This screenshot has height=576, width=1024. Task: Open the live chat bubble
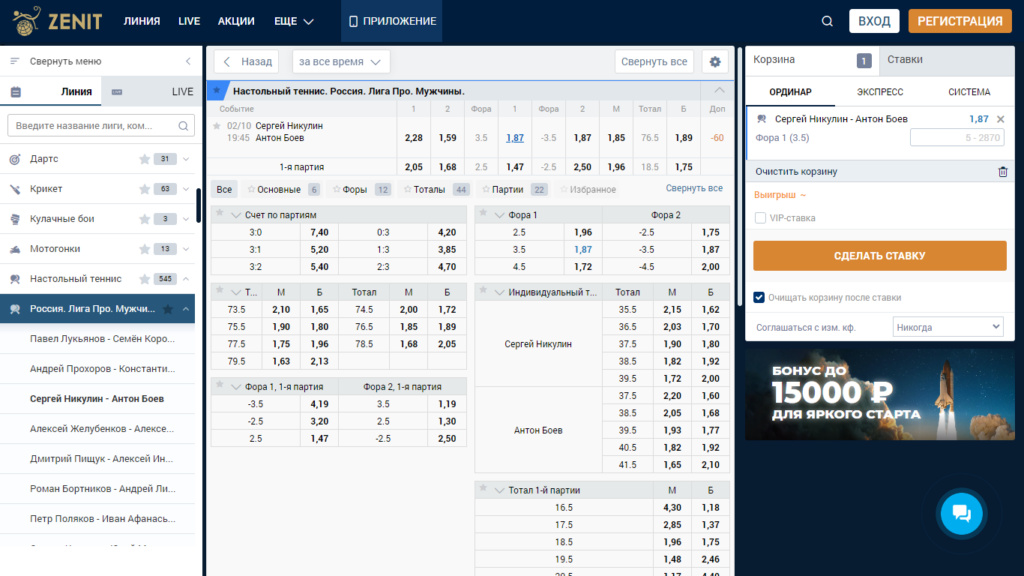click(x=961, y=513)
